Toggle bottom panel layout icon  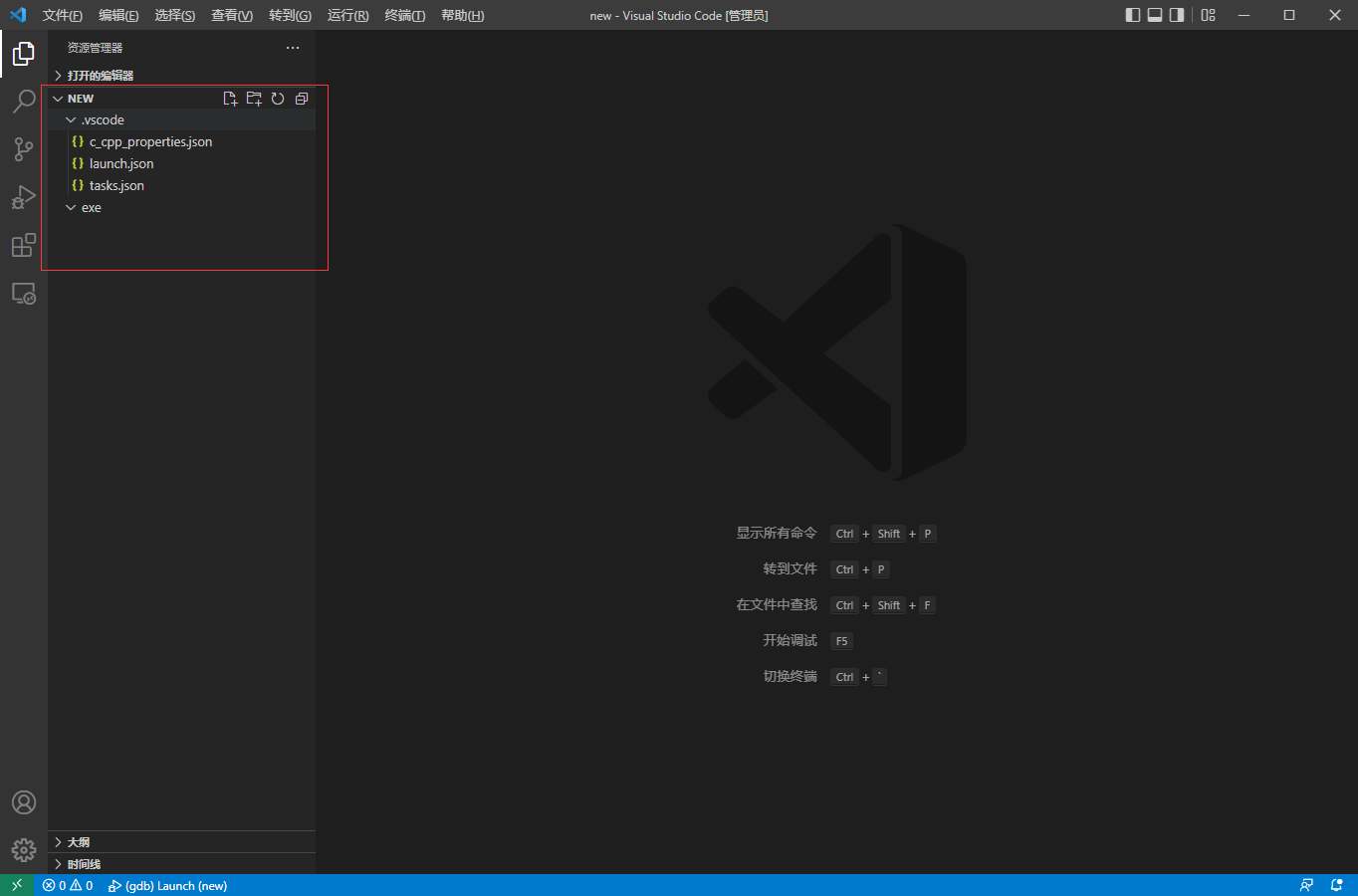coord(1155,15)
